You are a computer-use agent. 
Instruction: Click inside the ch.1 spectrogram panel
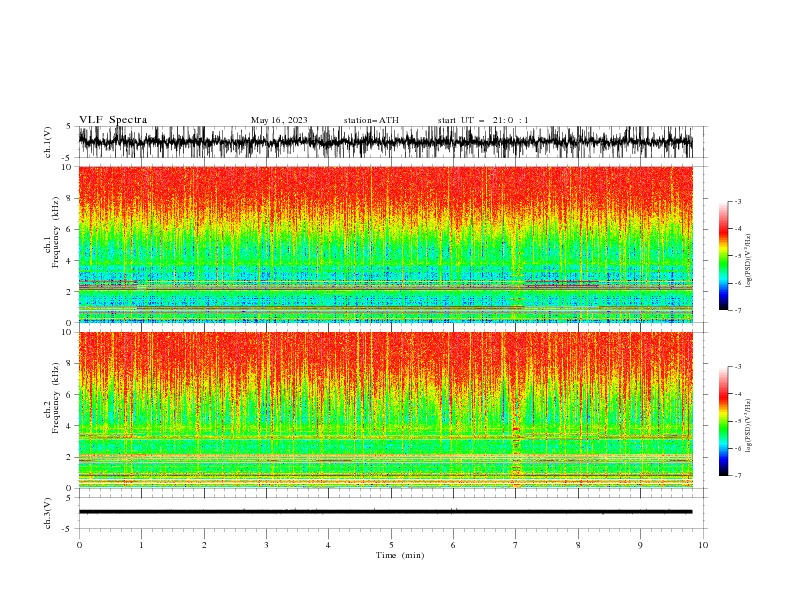385,244
